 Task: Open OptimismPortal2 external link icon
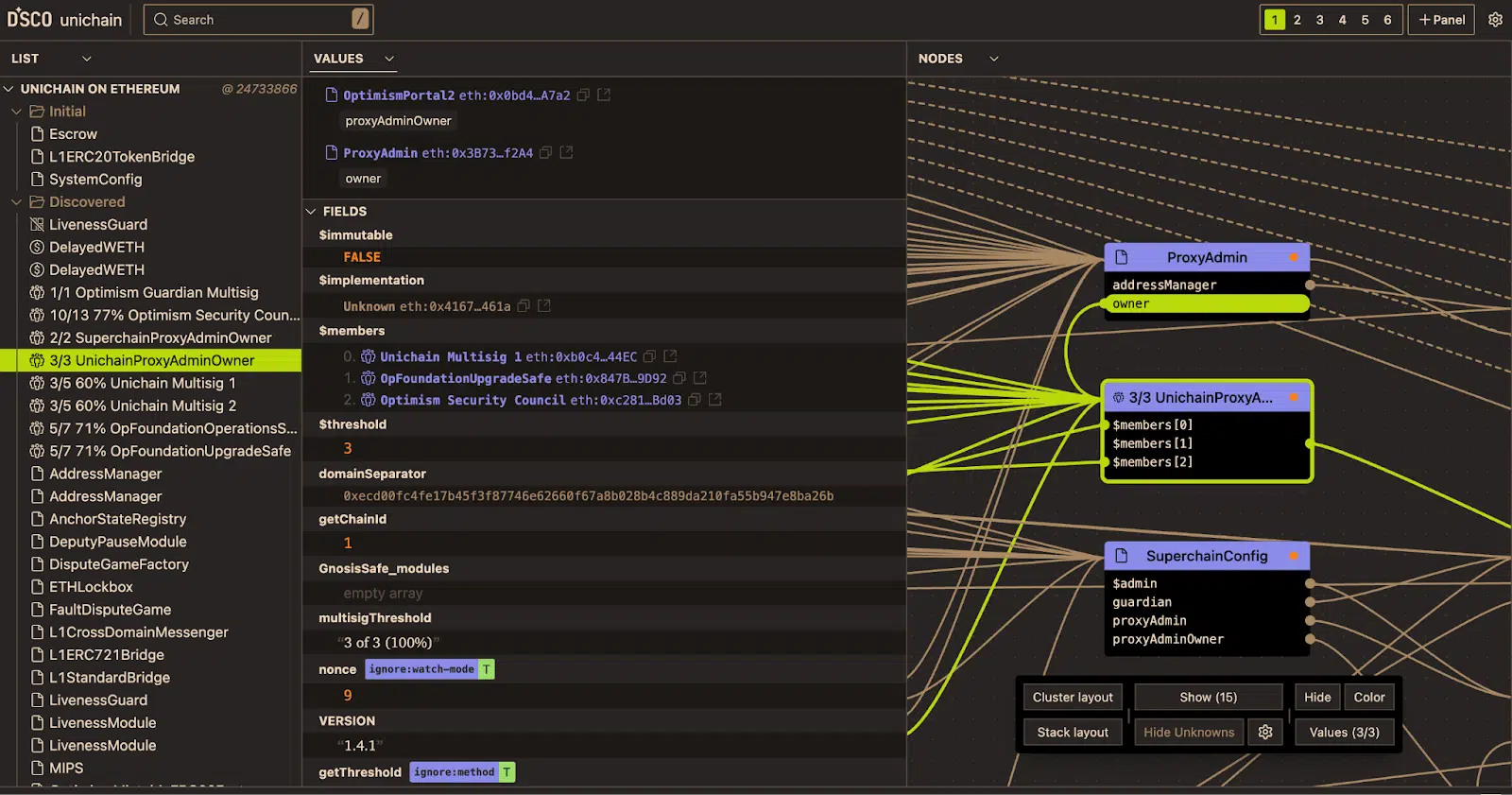click(x=604, y=95)
